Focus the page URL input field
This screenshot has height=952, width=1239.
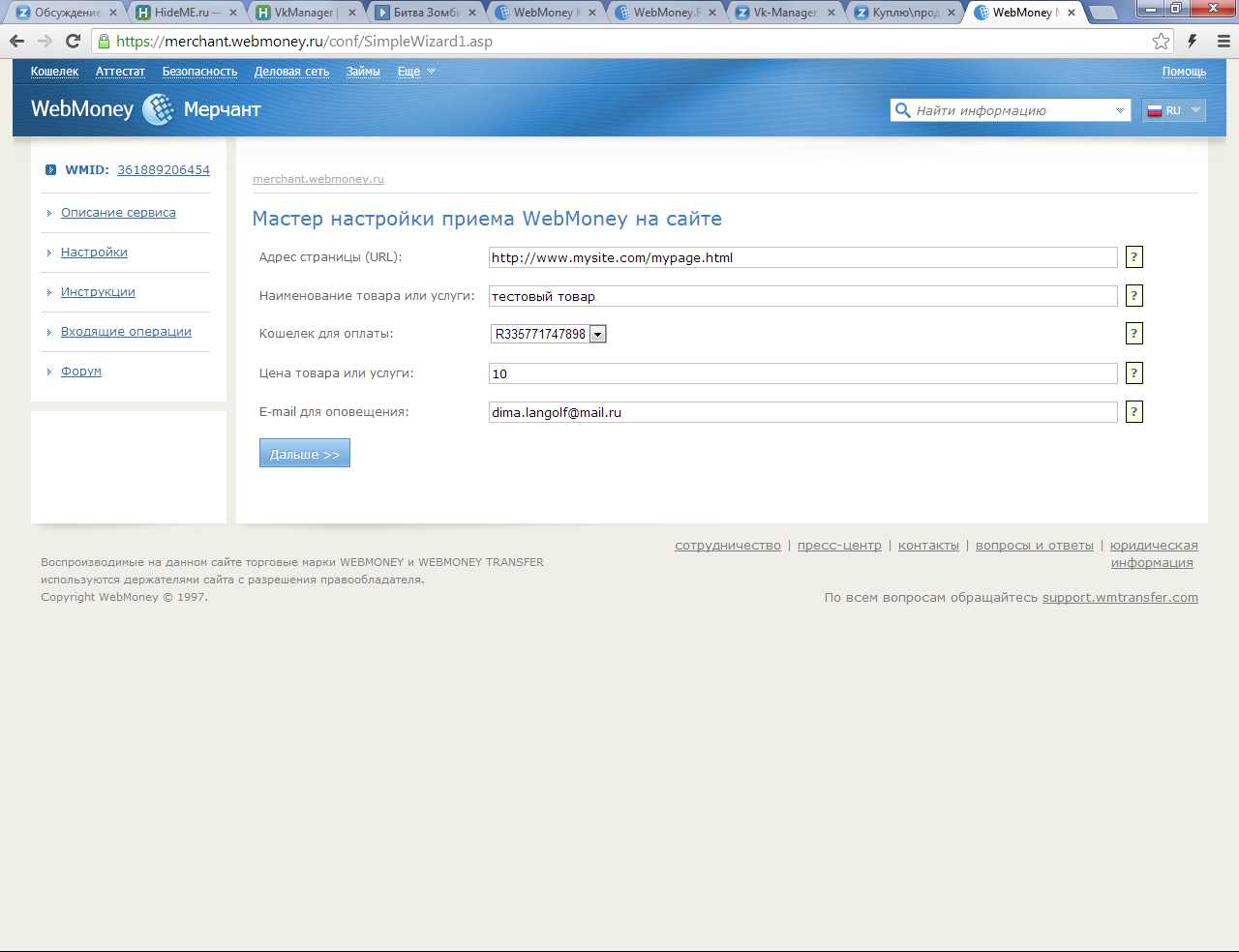803,257
